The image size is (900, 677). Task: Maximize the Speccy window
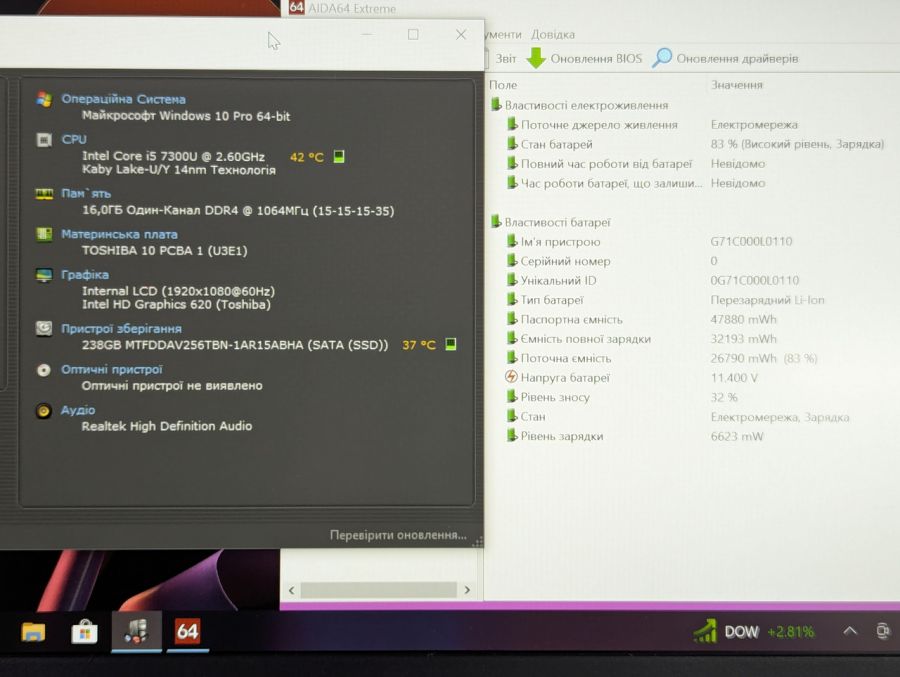[x=413, y=34]
